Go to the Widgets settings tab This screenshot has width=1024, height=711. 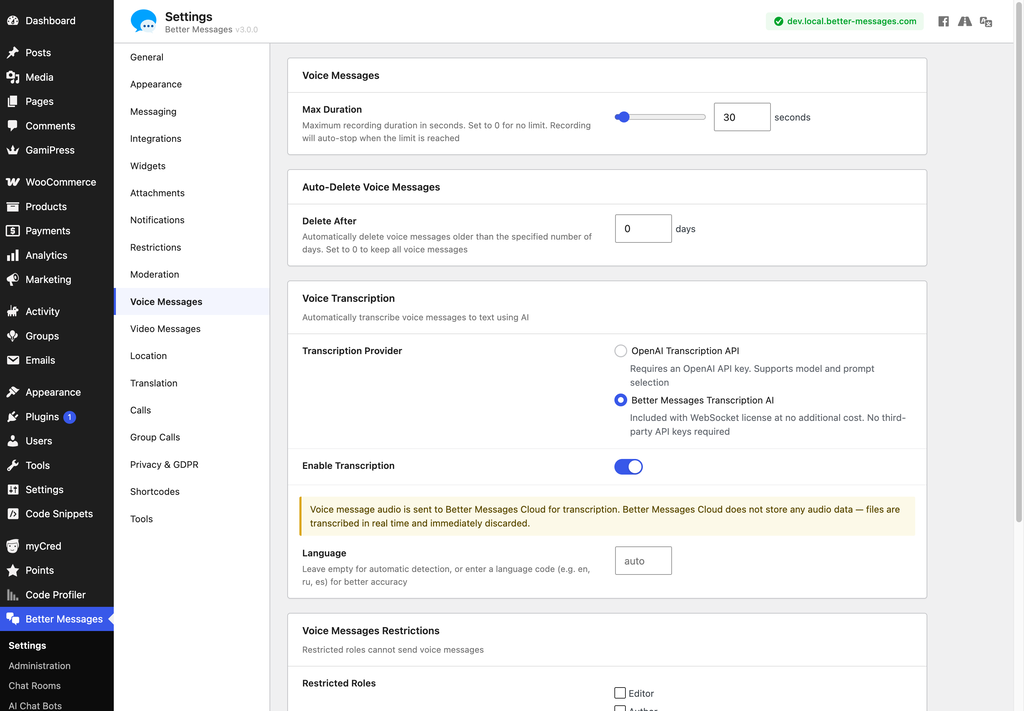(191, 166)
